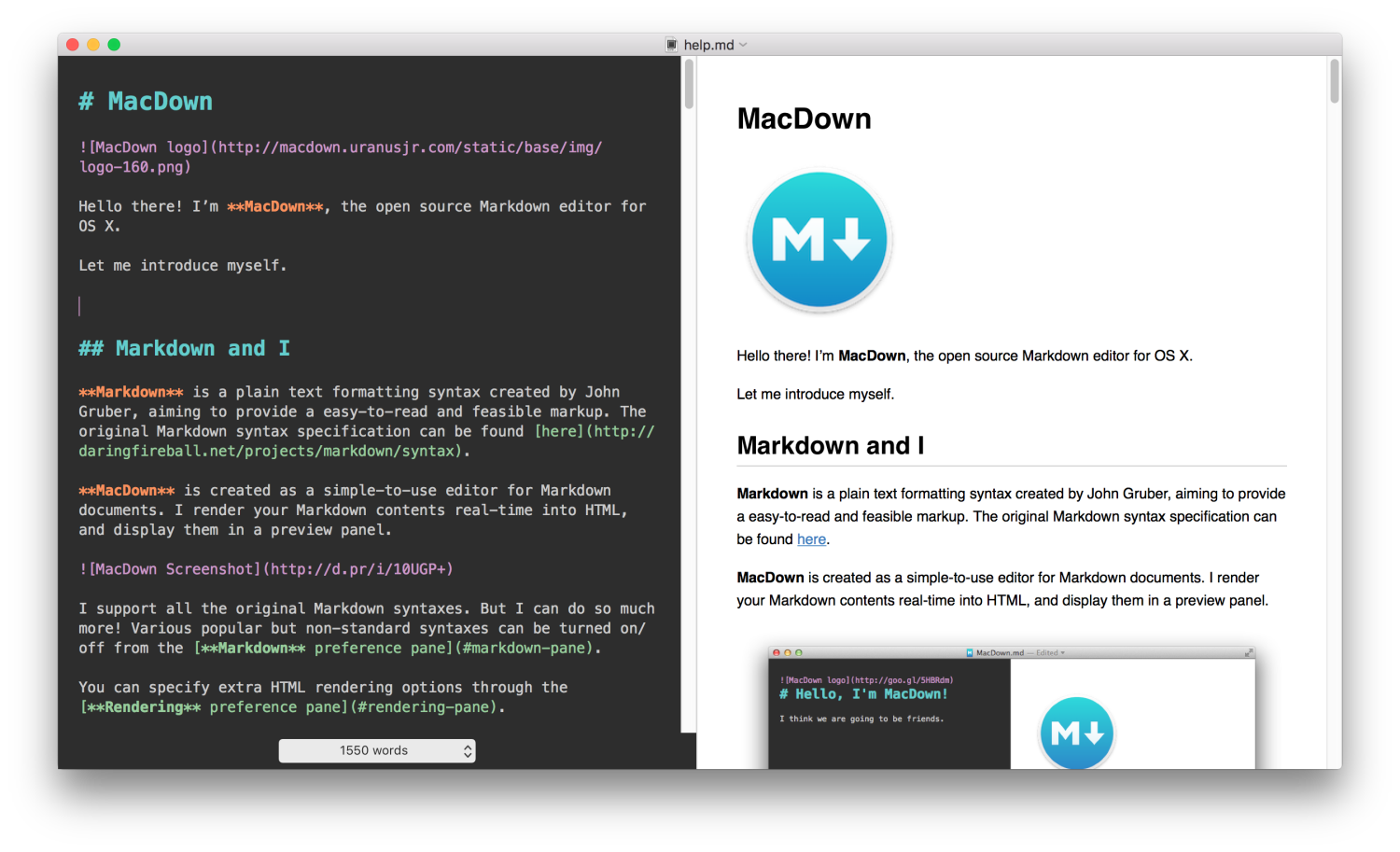Click the tiny MacDown icon in the embedded window titlebar
The width and height of the screenshot is (1400, 852).
point(971,652)
